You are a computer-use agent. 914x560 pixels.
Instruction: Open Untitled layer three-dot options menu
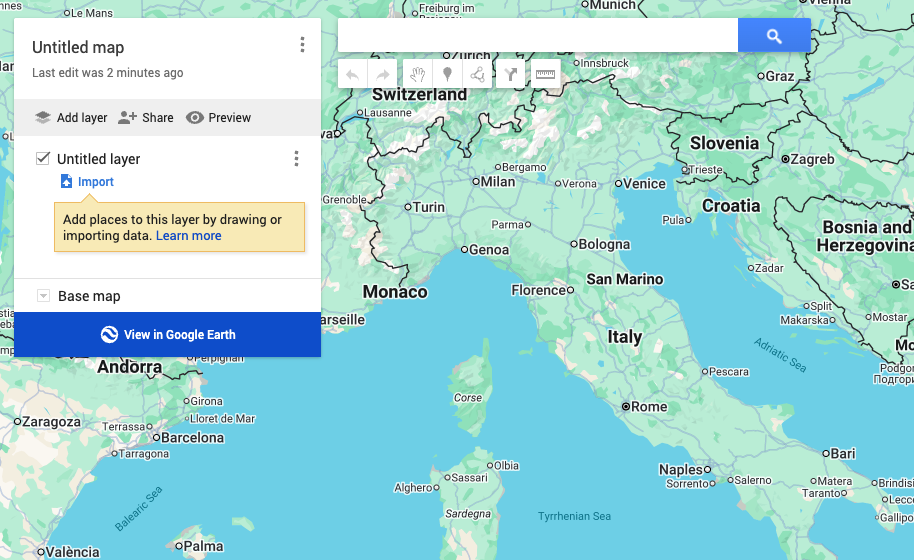tap(296, 159)
